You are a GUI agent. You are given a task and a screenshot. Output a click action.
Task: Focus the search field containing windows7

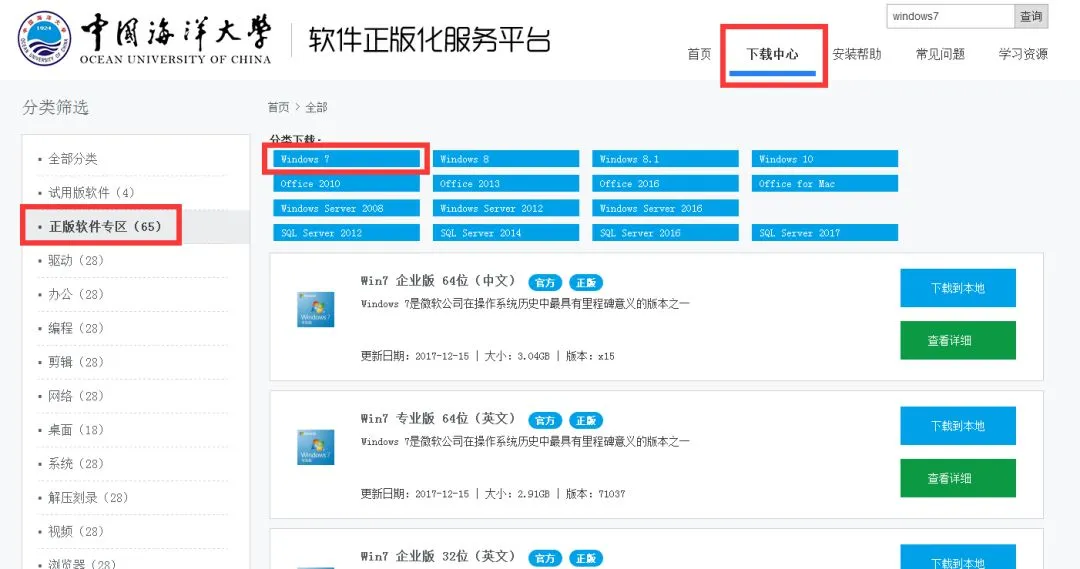951,16
